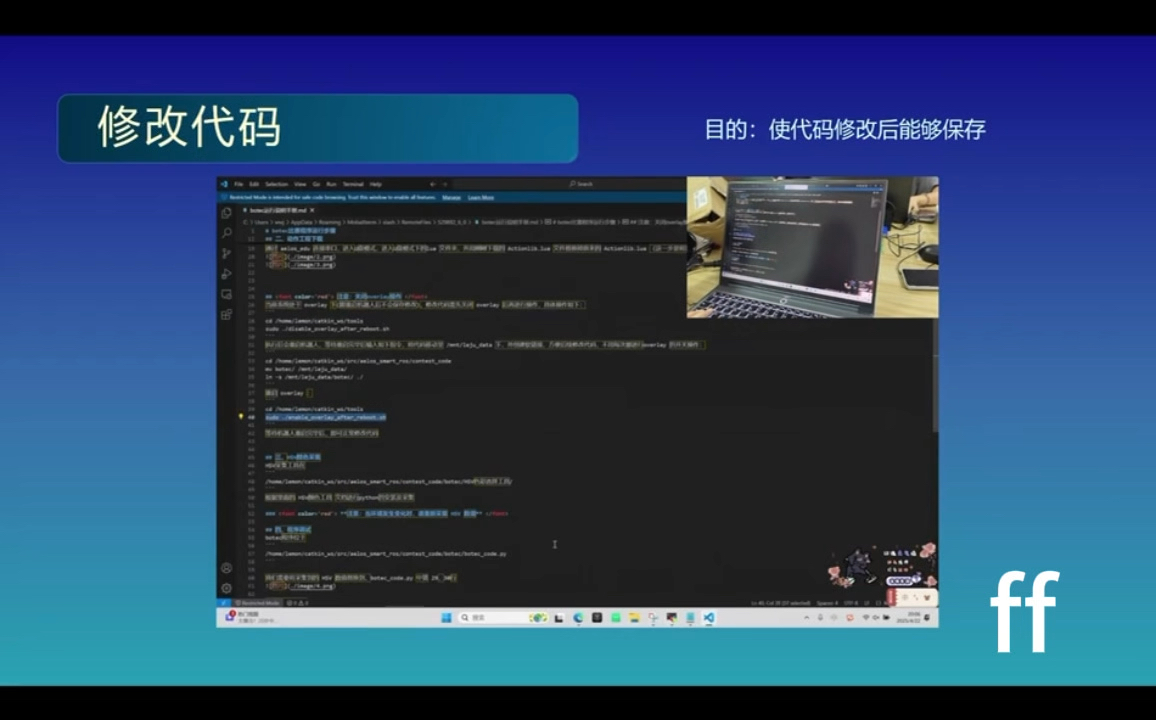Click the command center Search box
Screen dimensions: 1156x720
coord(582,184)
